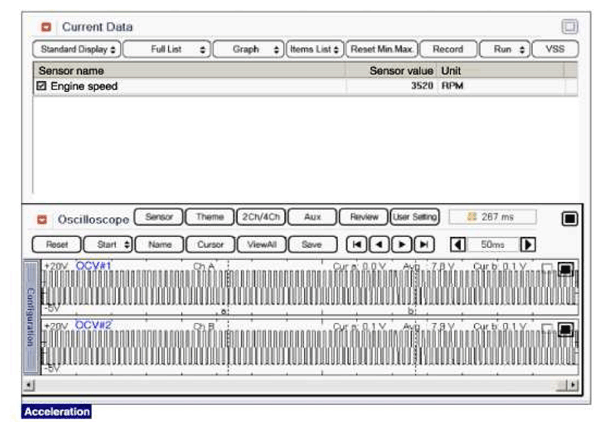Jump to last waveform frame
Viewport: 603px width, 431px height.
[424, 243]
